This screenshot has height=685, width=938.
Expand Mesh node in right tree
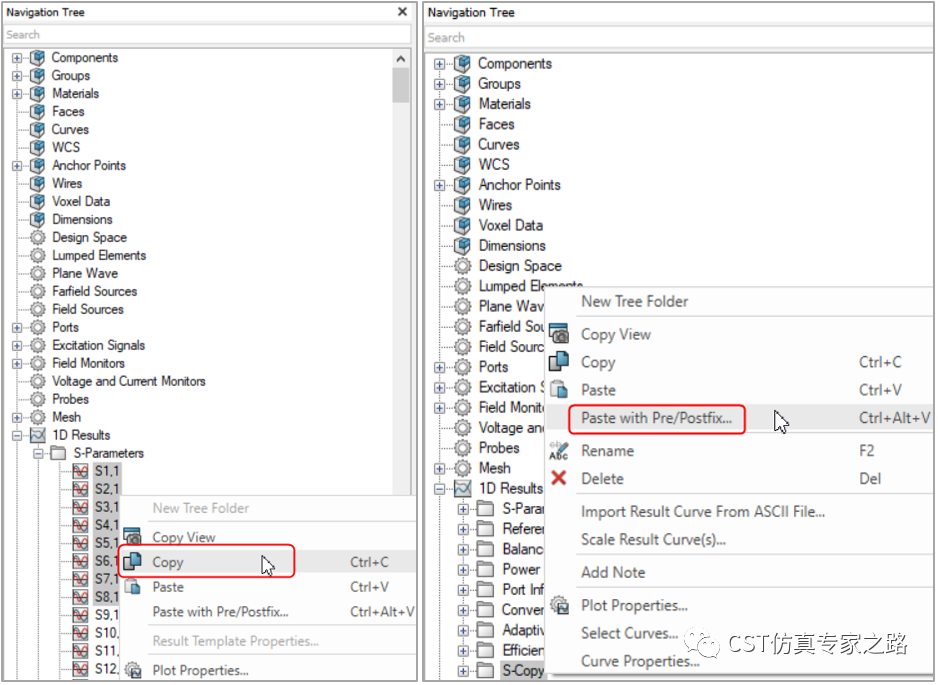(440, 468)
